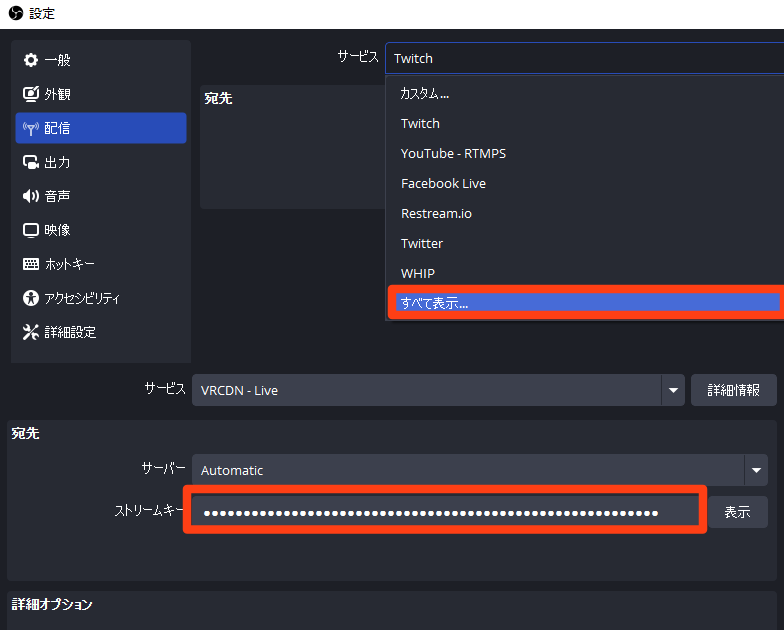The width and height of the screenshot is (784, 630).
Task: Click the Audio (音声) speaker icon
Action: [x=30, y=196]
